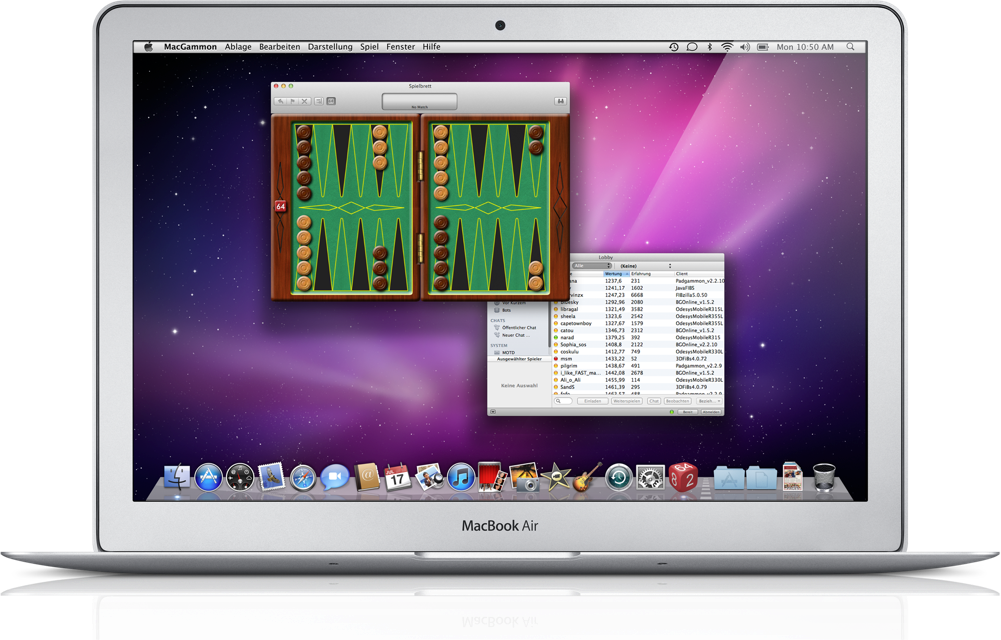Sort by the Wertung column header
The image size is (1001, 640).
616,274
